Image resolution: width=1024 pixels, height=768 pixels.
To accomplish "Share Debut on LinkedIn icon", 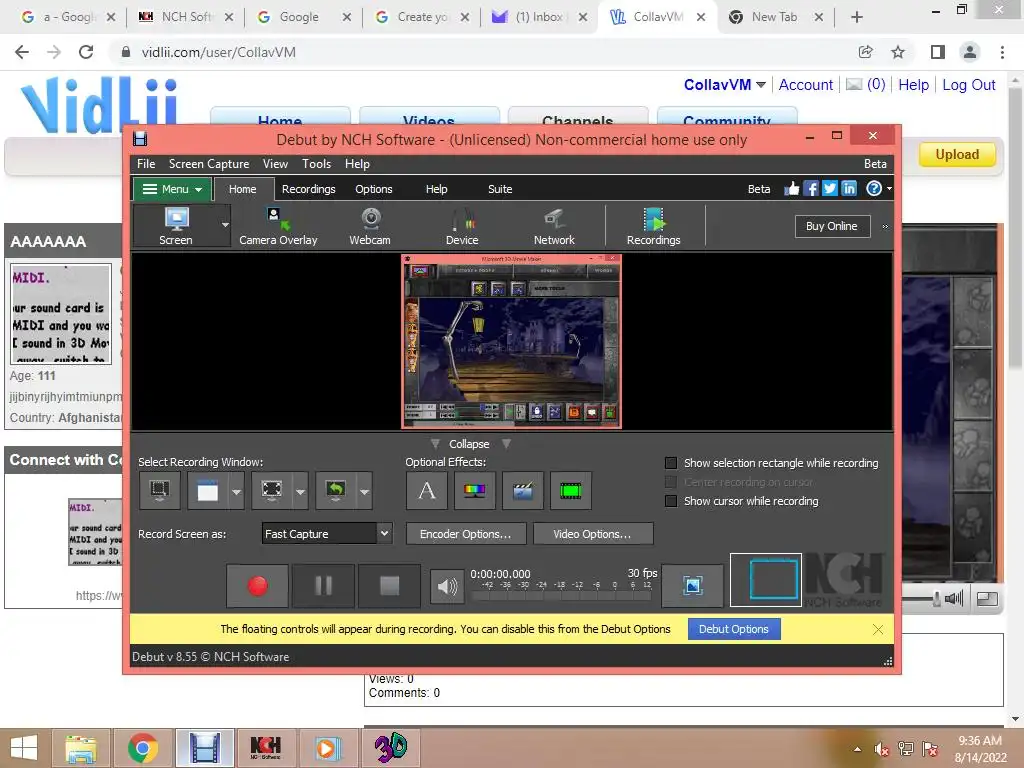I will 848,189.
